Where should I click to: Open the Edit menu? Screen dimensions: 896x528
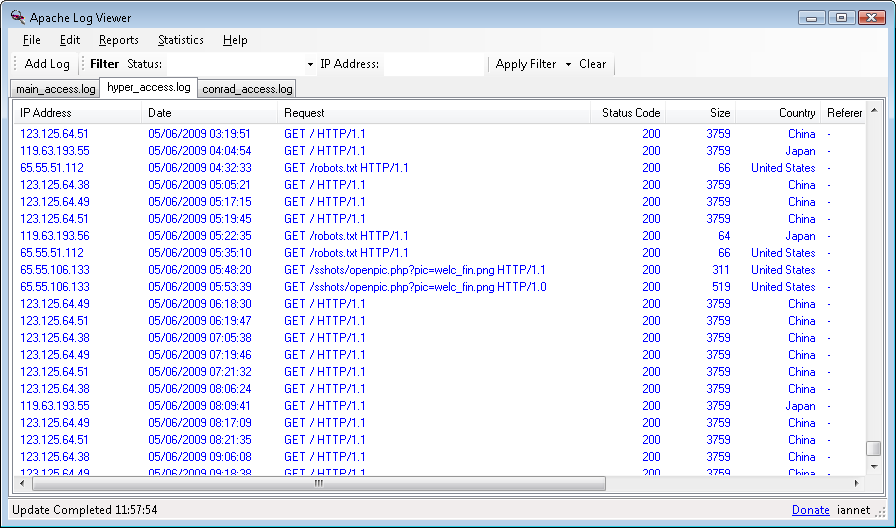70,40
